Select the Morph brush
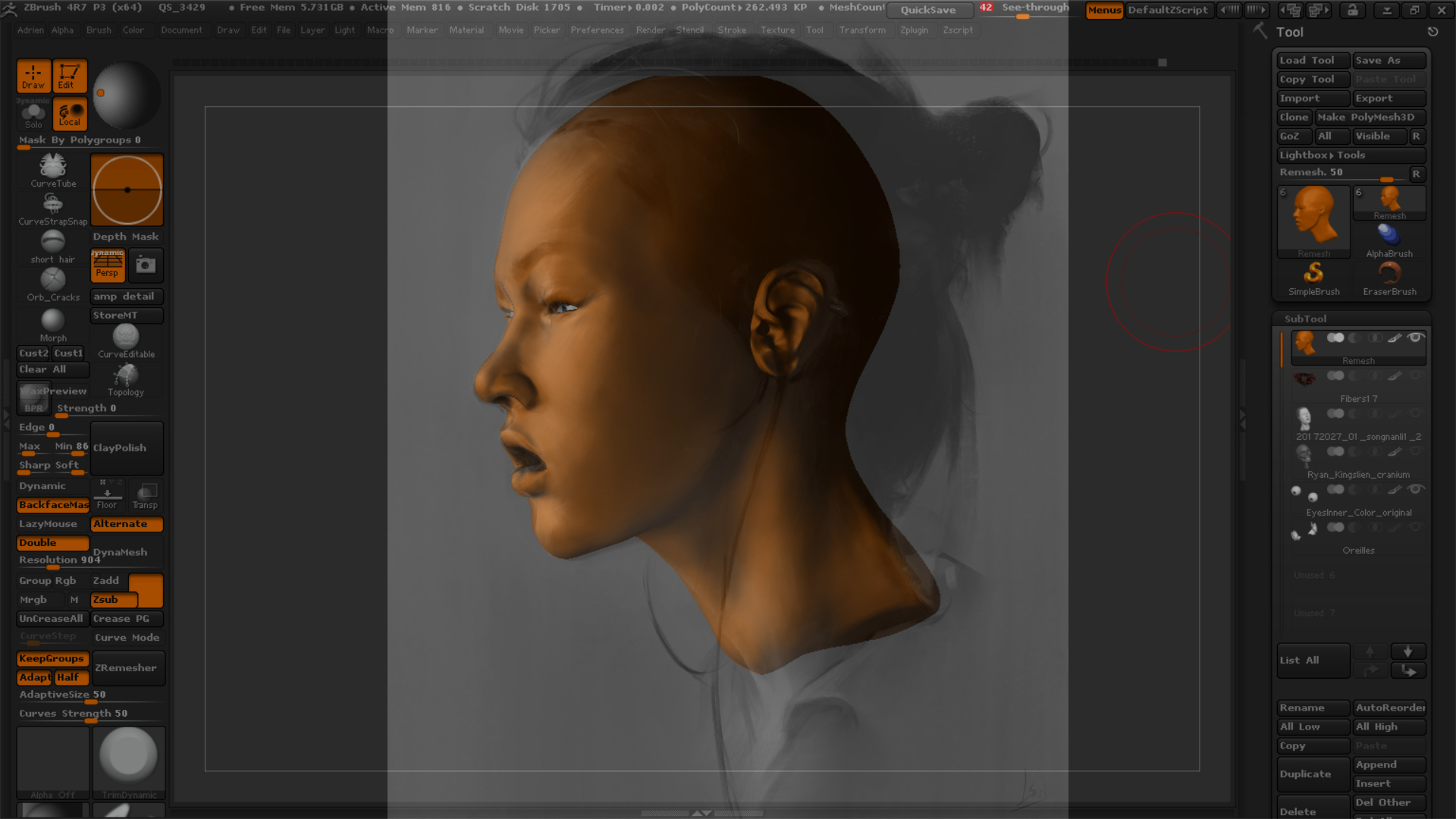The height and width of the screenshot is (819, 1456). (x=53, y=325)
